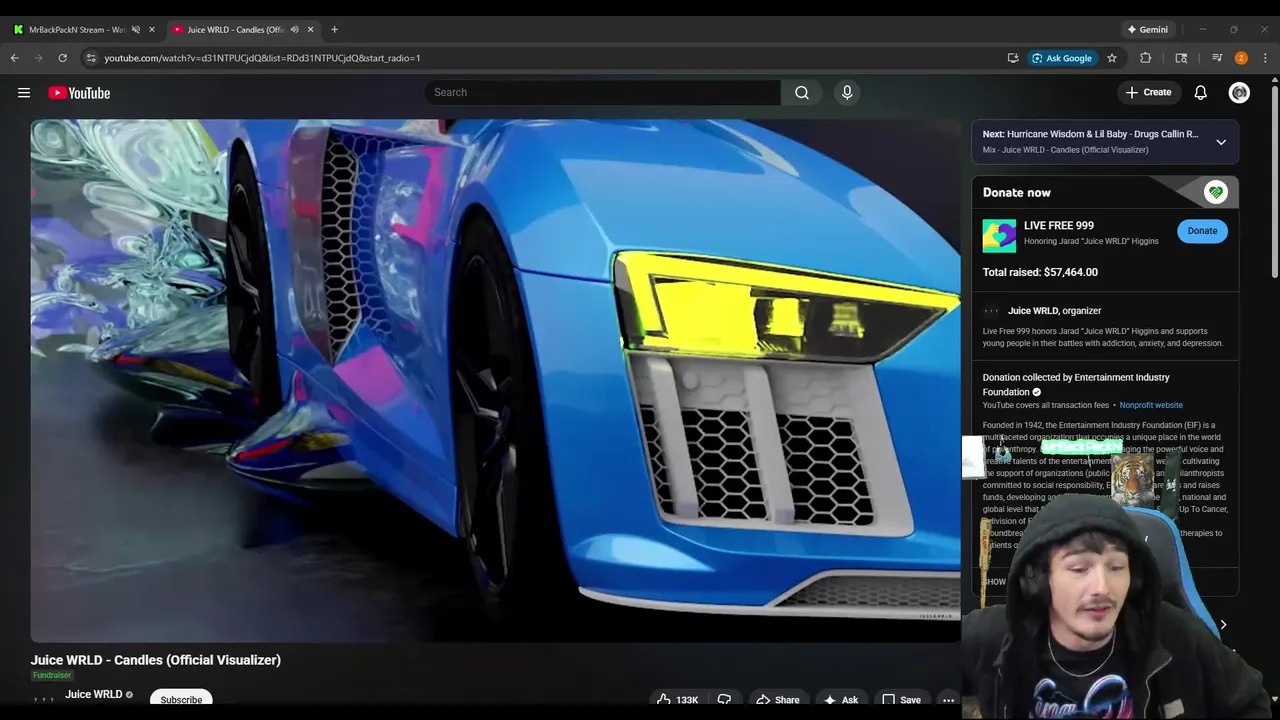Click 'Total raised: $57,464.00' text

point(1040,272)
